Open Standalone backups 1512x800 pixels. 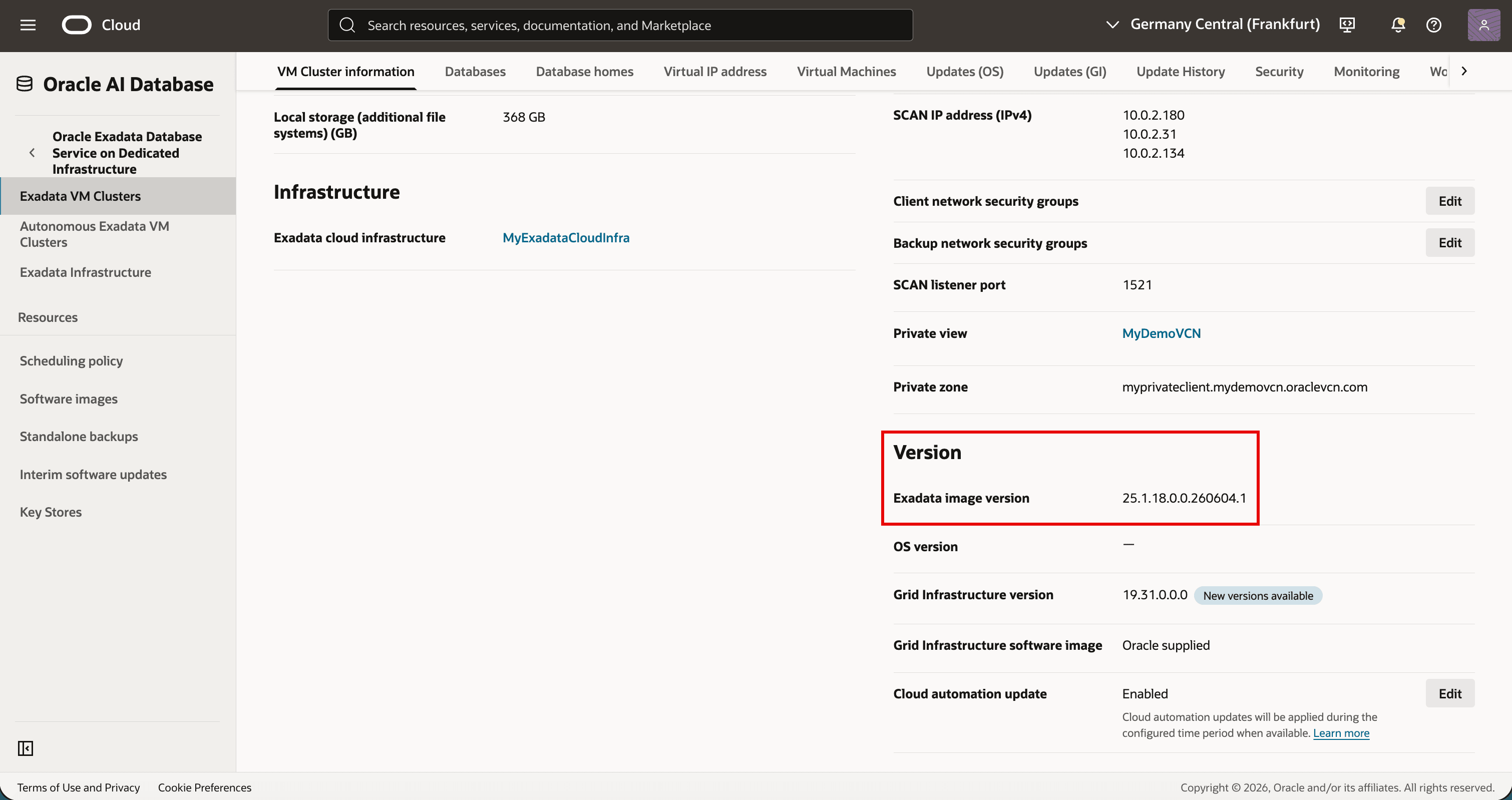pos(79,436)
